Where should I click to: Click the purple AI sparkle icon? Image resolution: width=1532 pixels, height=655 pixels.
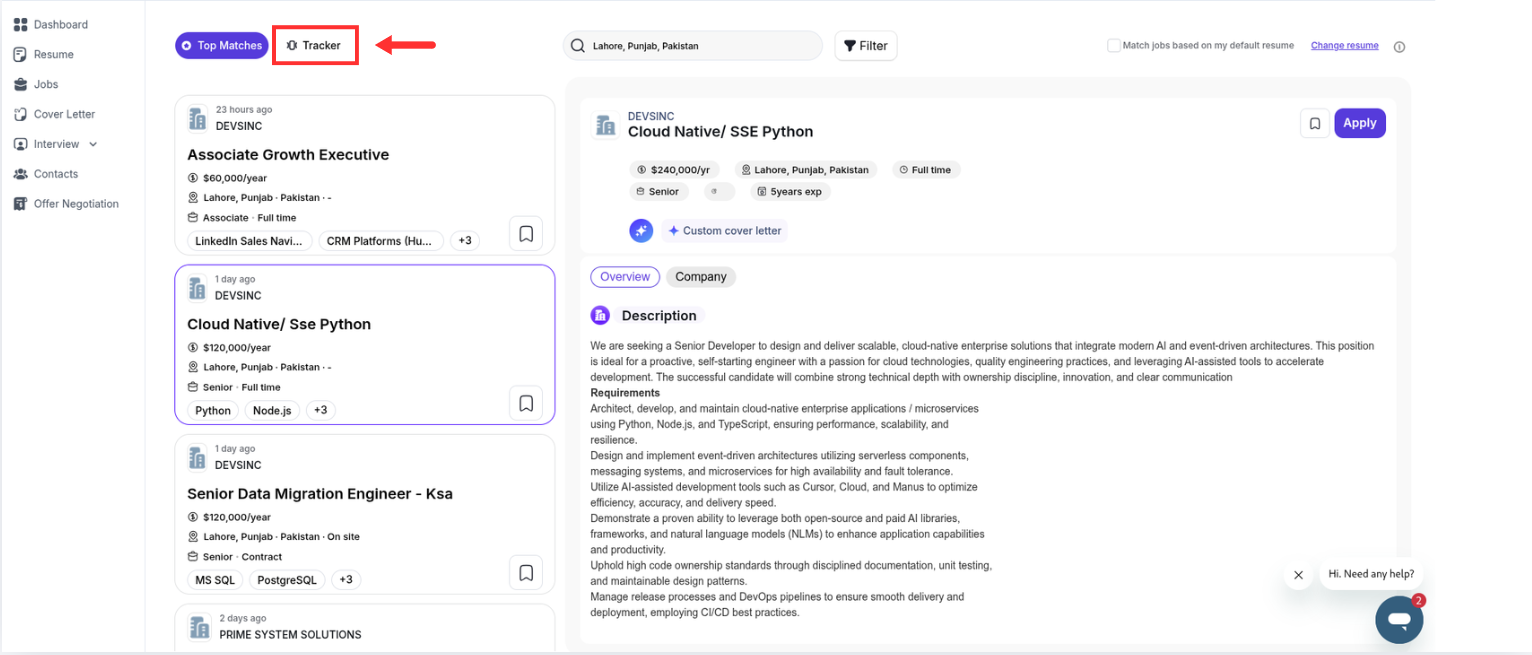tap(641, 230)
